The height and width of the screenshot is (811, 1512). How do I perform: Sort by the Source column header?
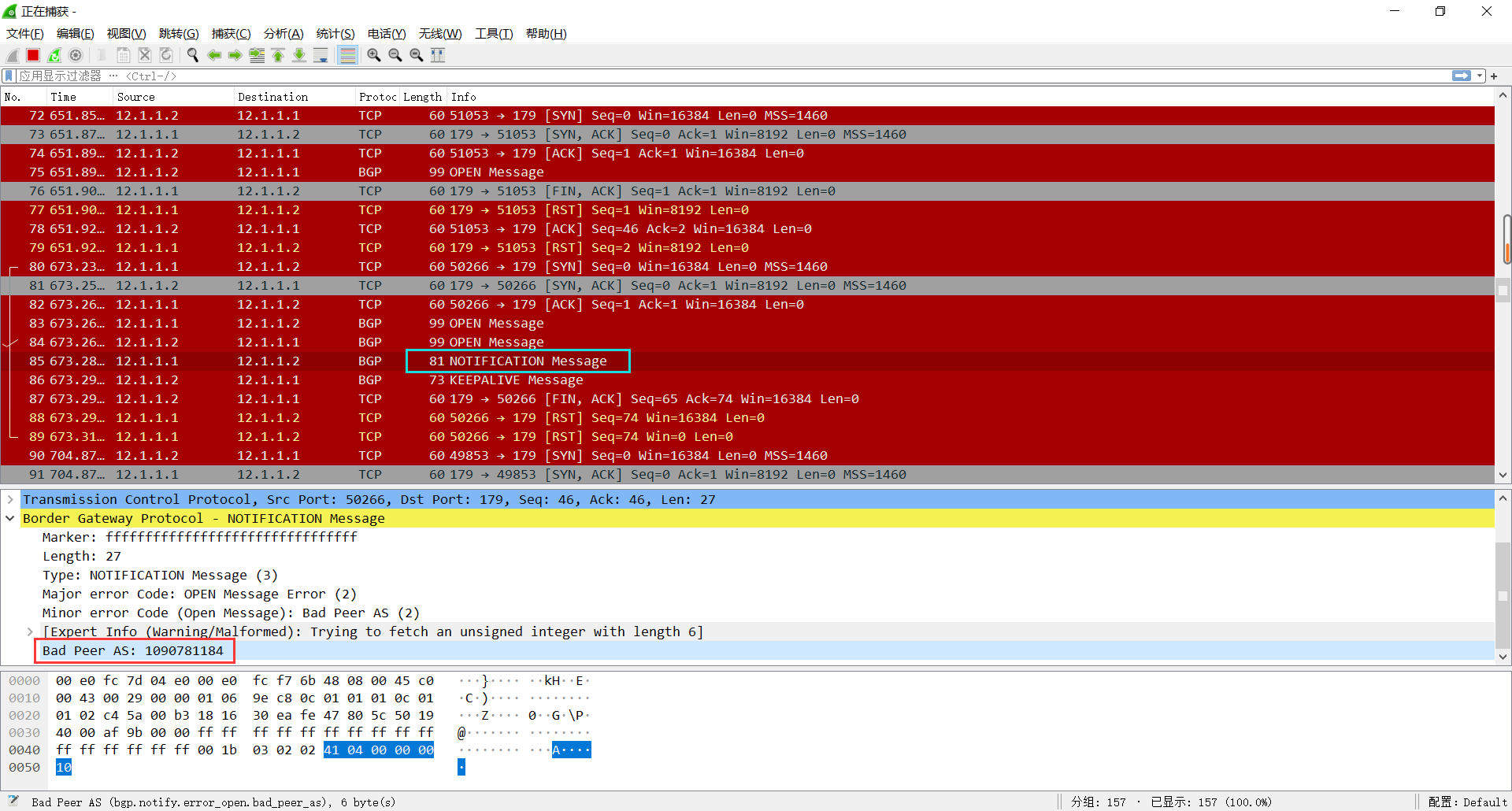[x=173, y=97]
